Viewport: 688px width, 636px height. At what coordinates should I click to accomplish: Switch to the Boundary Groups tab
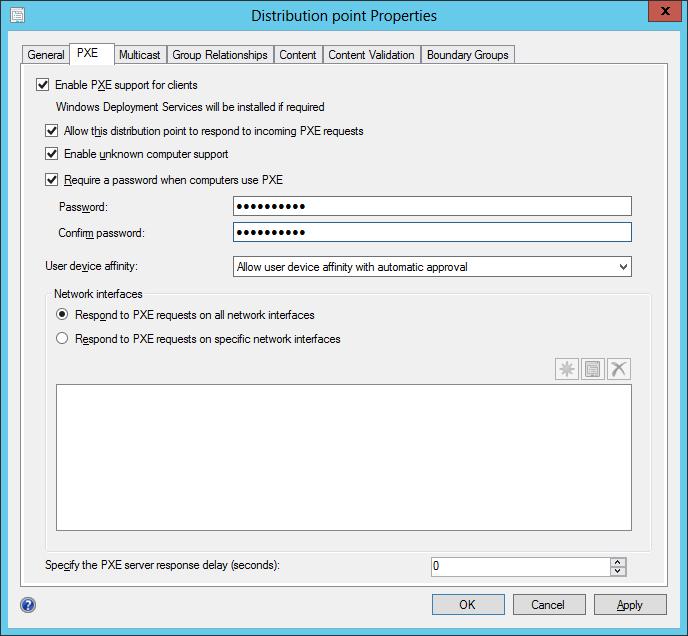click(468, 55)
